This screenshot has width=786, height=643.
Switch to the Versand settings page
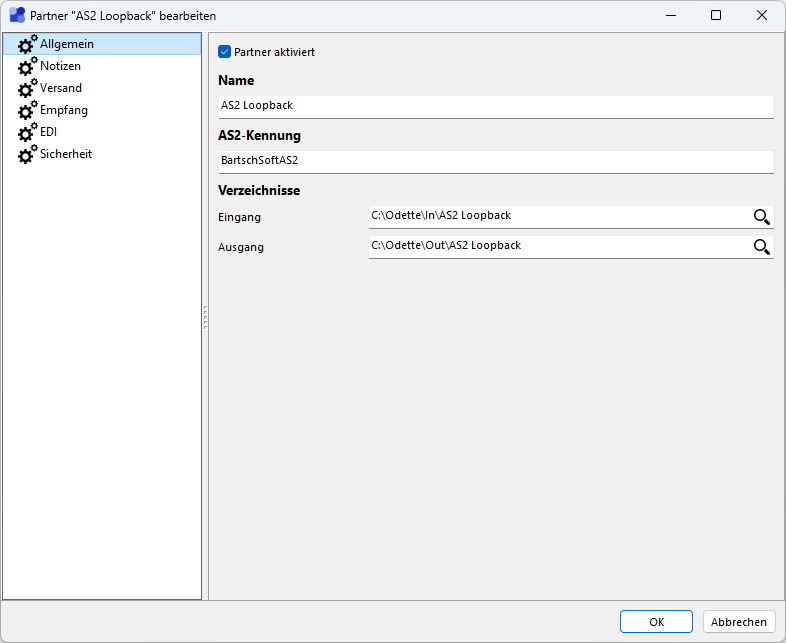pos(61,88)
